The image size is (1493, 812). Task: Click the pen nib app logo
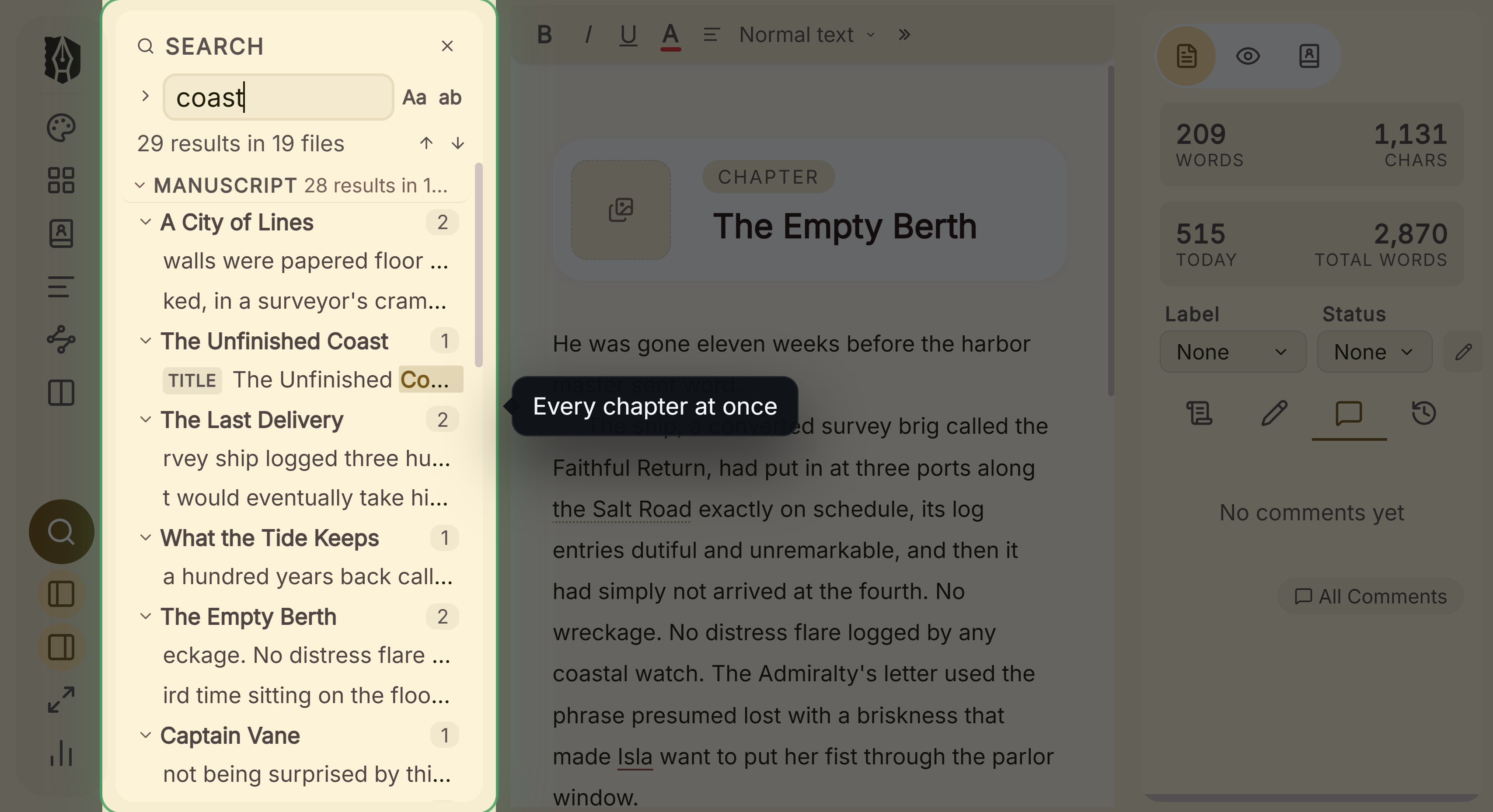coord(62,59)
